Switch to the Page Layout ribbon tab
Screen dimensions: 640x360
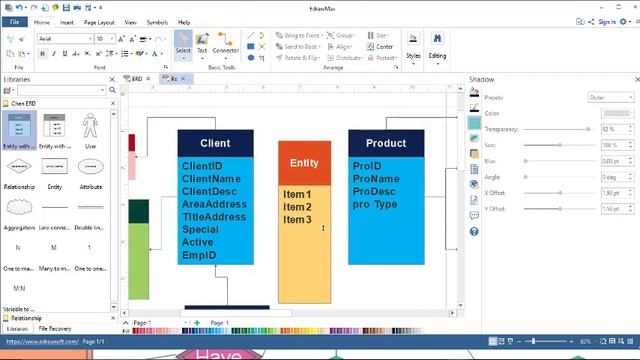coord(99,22)
